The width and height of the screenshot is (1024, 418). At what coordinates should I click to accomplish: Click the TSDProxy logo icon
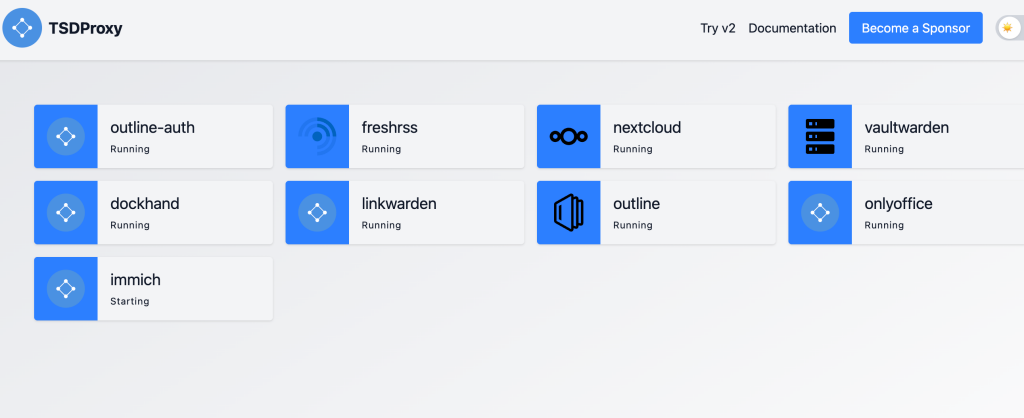click(22, 28)
